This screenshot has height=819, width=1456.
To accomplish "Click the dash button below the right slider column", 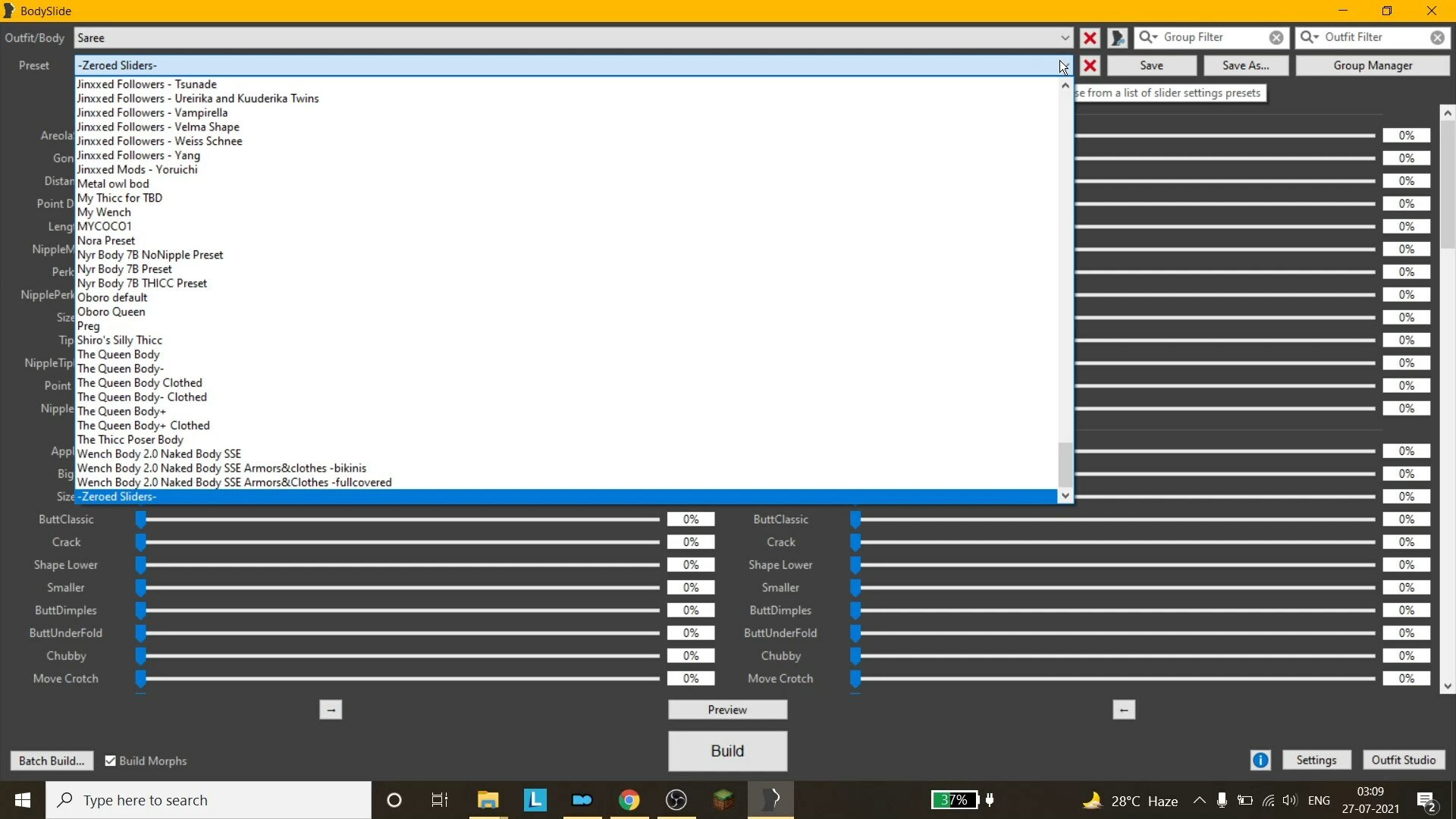I will point(1124,710).
